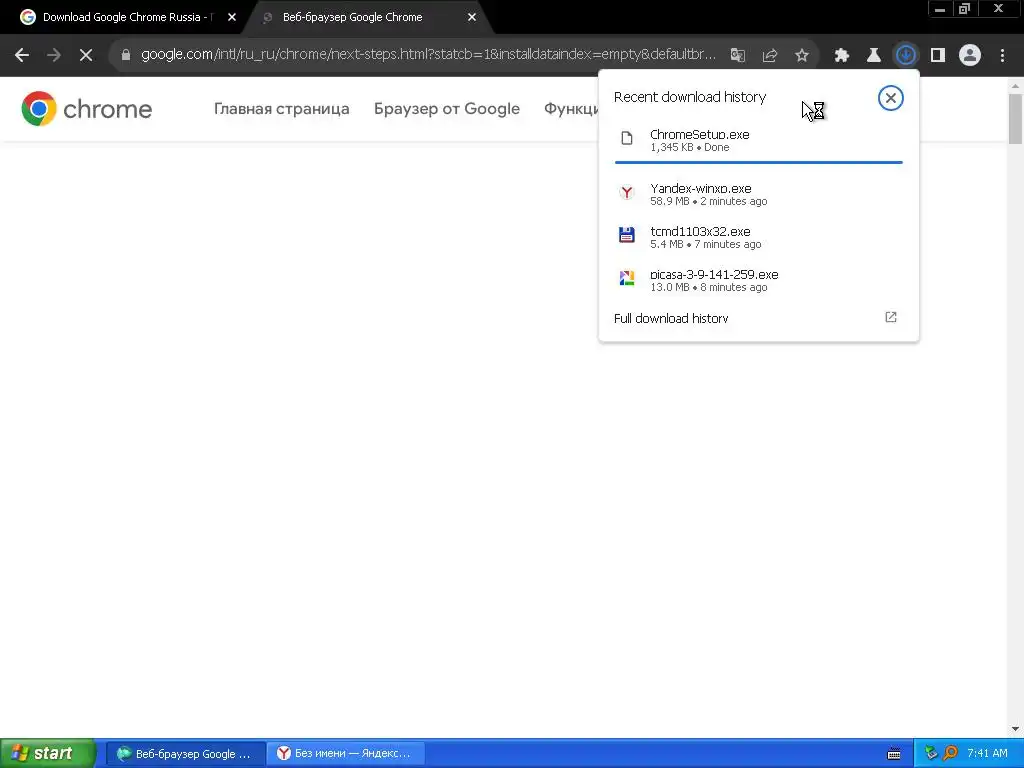The image size is (1024, 768).
Task: Go back using the browser back arrow
Action: point(22,55)
